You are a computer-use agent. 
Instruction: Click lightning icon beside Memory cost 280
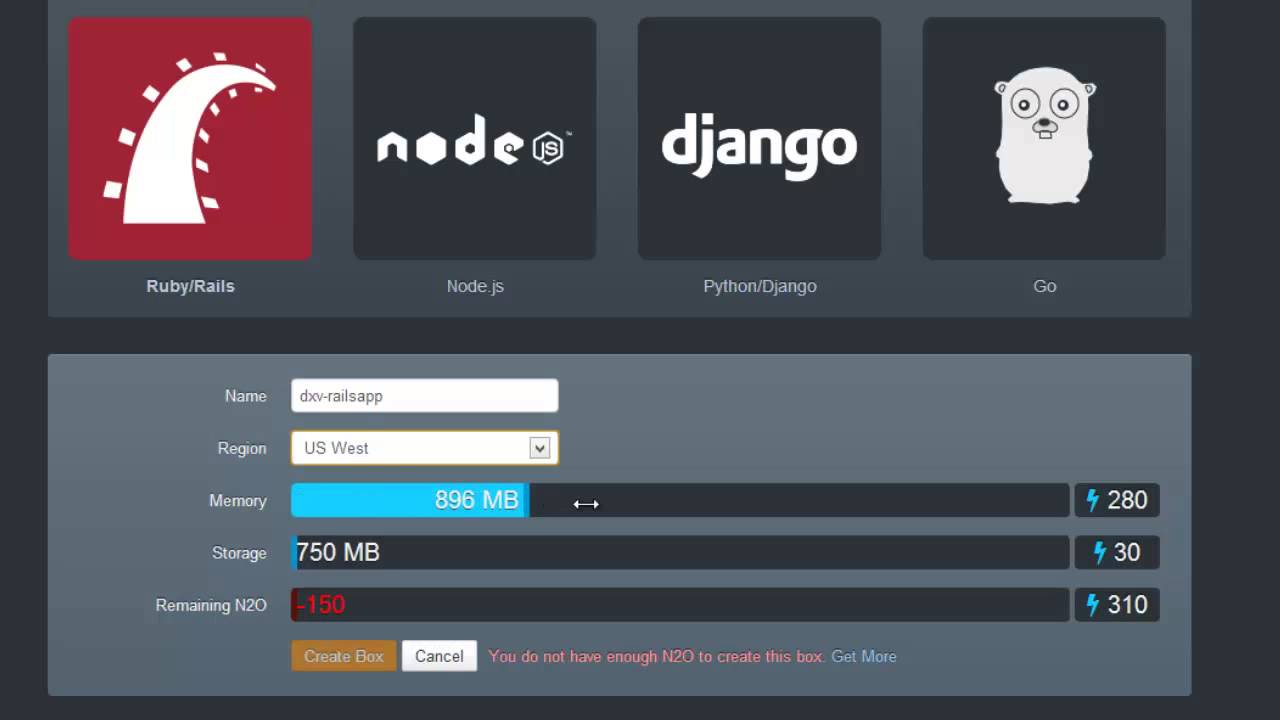coord(1092,500)
